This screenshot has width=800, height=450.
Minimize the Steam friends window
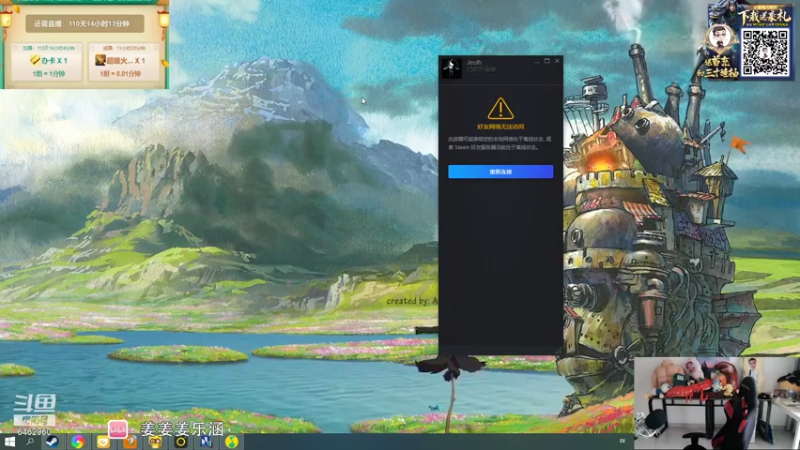click(x=537, y=61)
